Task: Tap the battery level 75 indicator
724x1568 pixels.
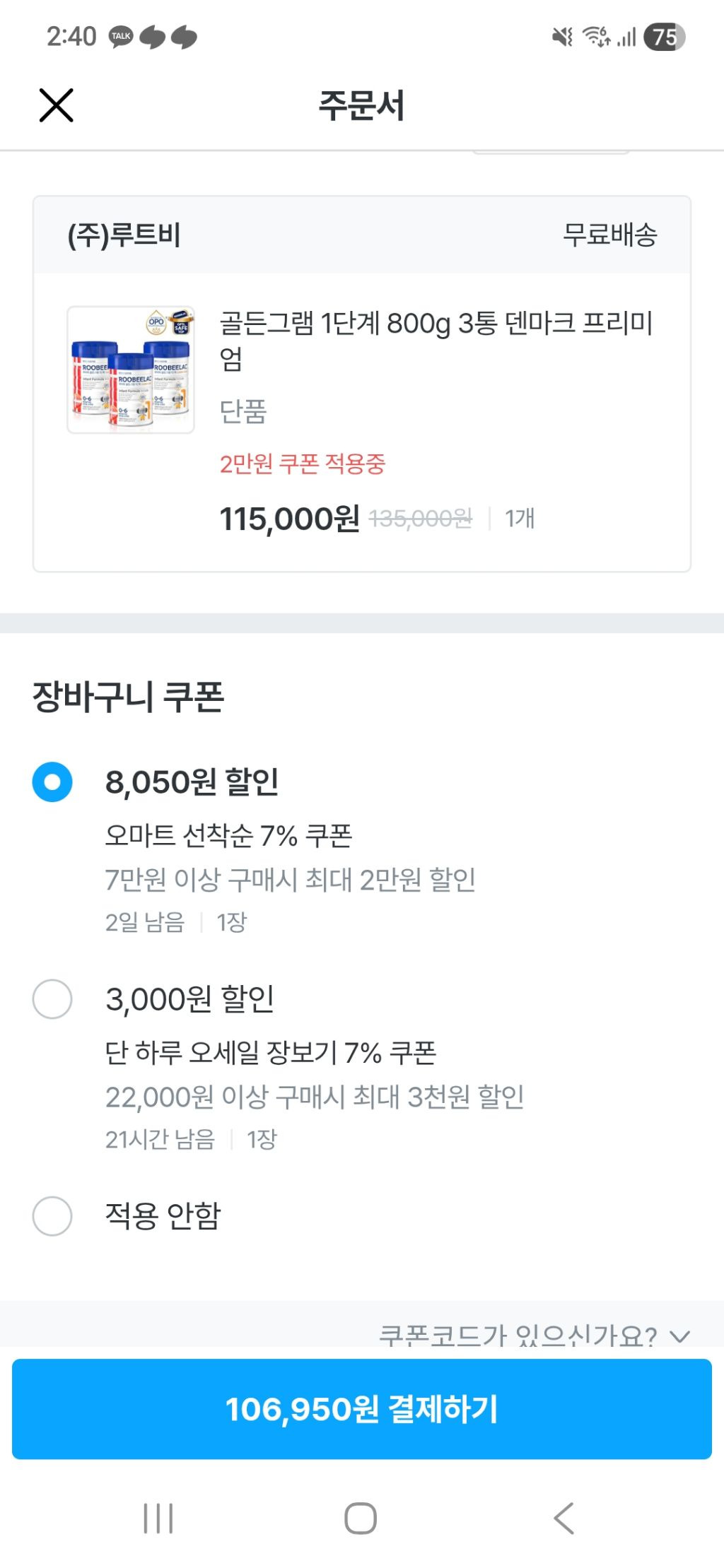Action: pos(664,37)
